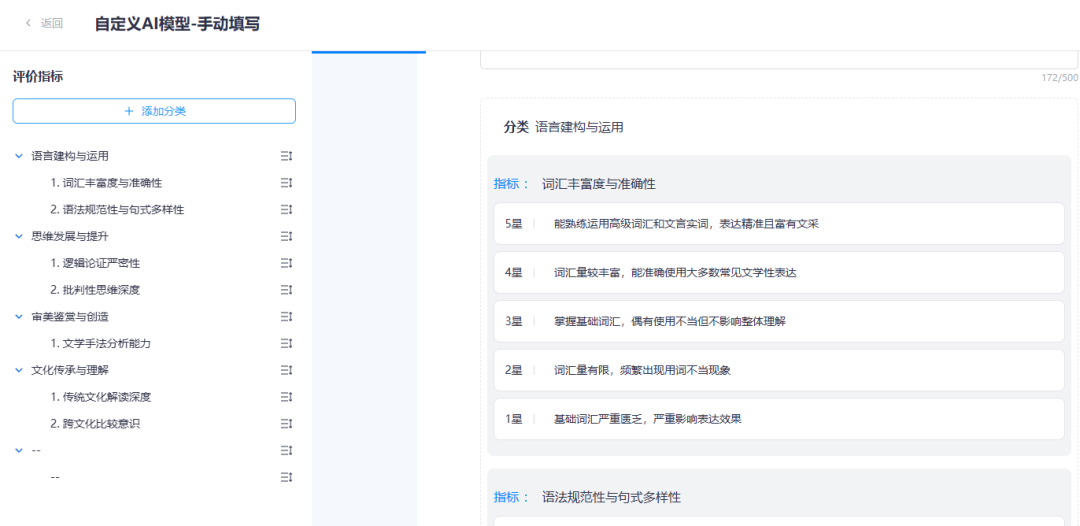Viewport: 1080px width, 526px height.
Task: Click sort icon for 逻辑论证严密性
Action: (x=287, y=263)
